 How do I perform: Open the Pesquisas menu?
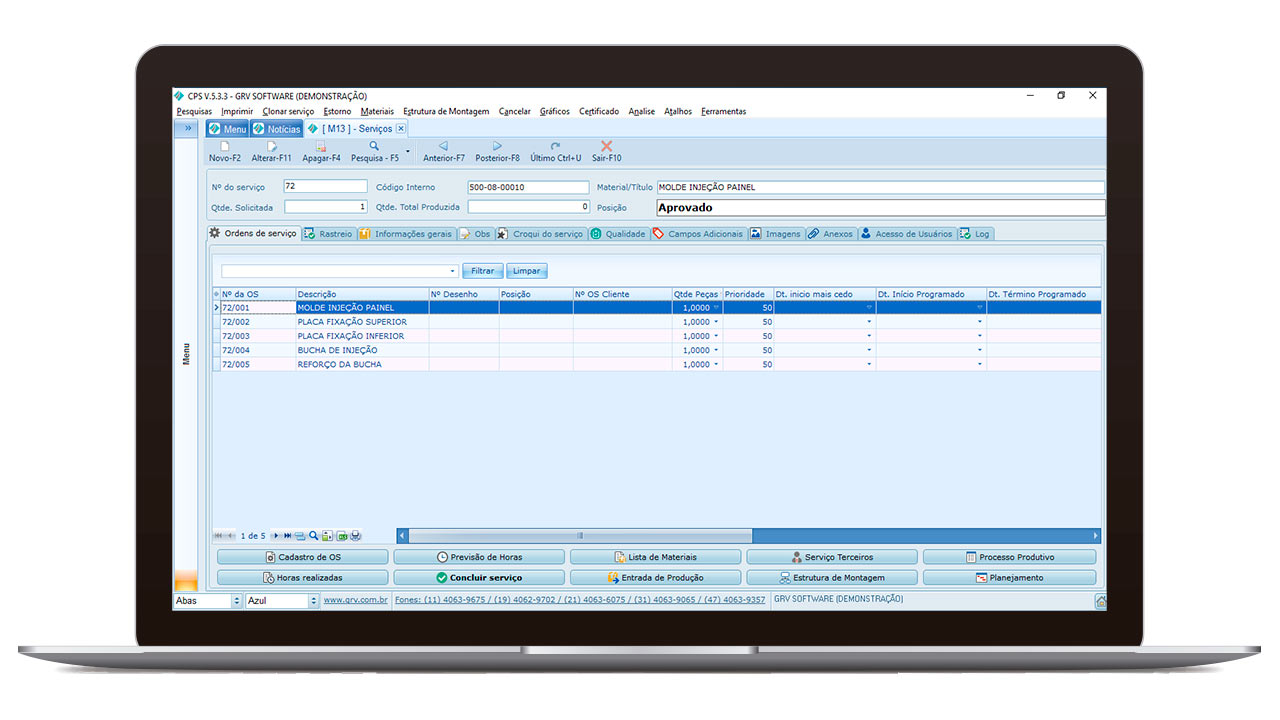pyautogui.click(x=194, y=111)
